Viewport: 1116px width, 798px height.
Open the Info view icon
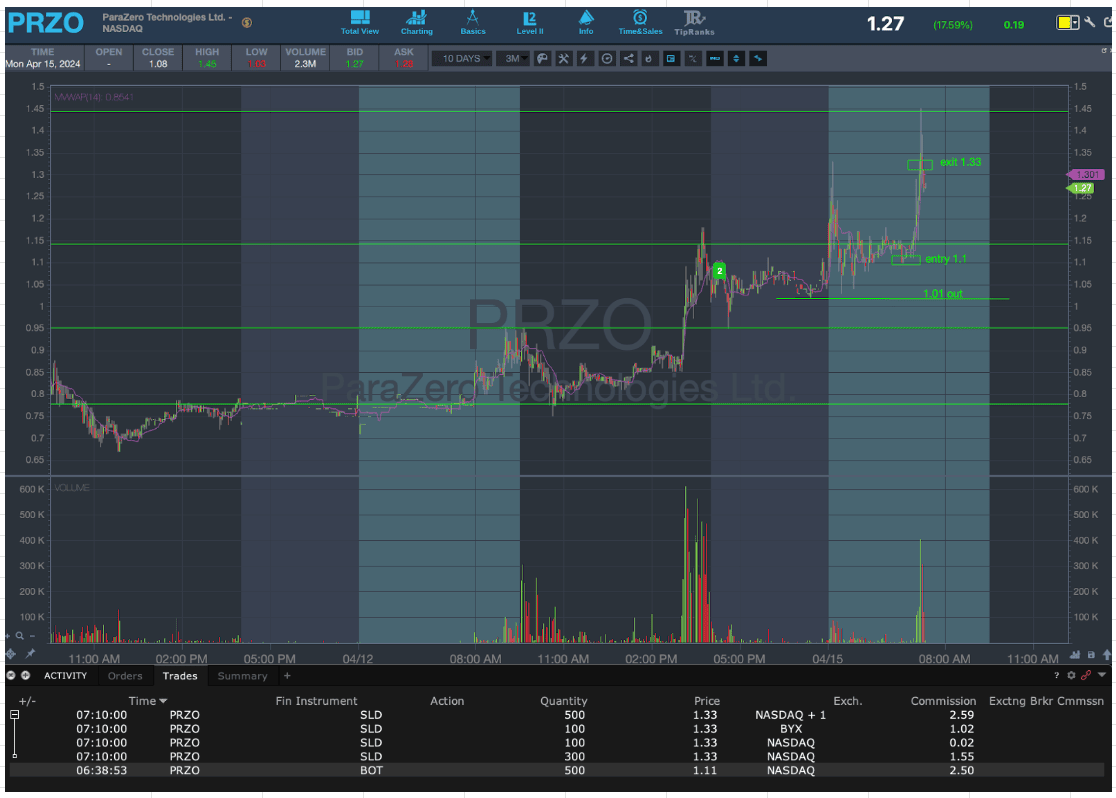[x=586, y=22]
